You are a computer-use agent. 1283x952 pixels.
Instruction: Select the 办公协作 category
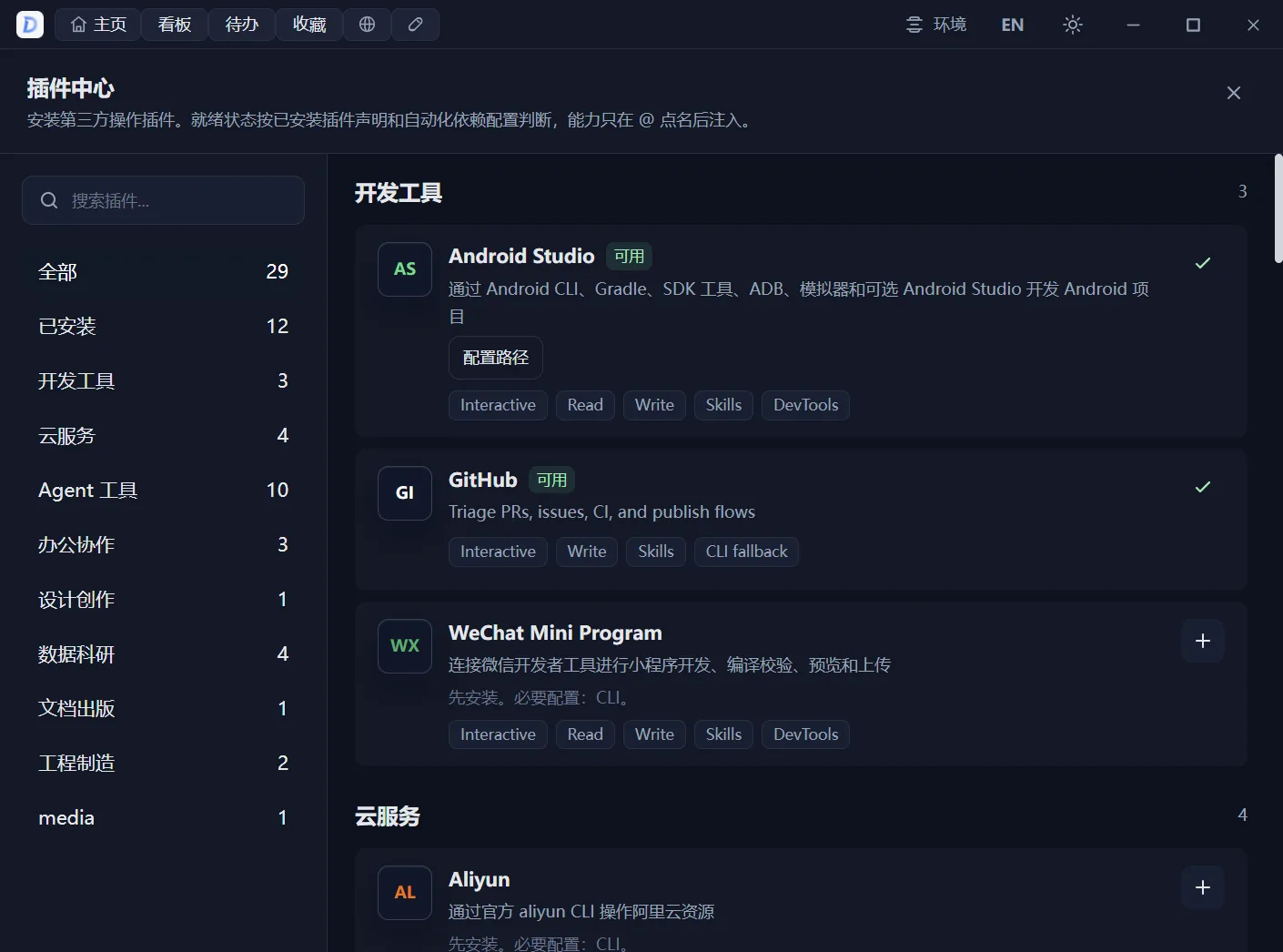pos(163,544)
